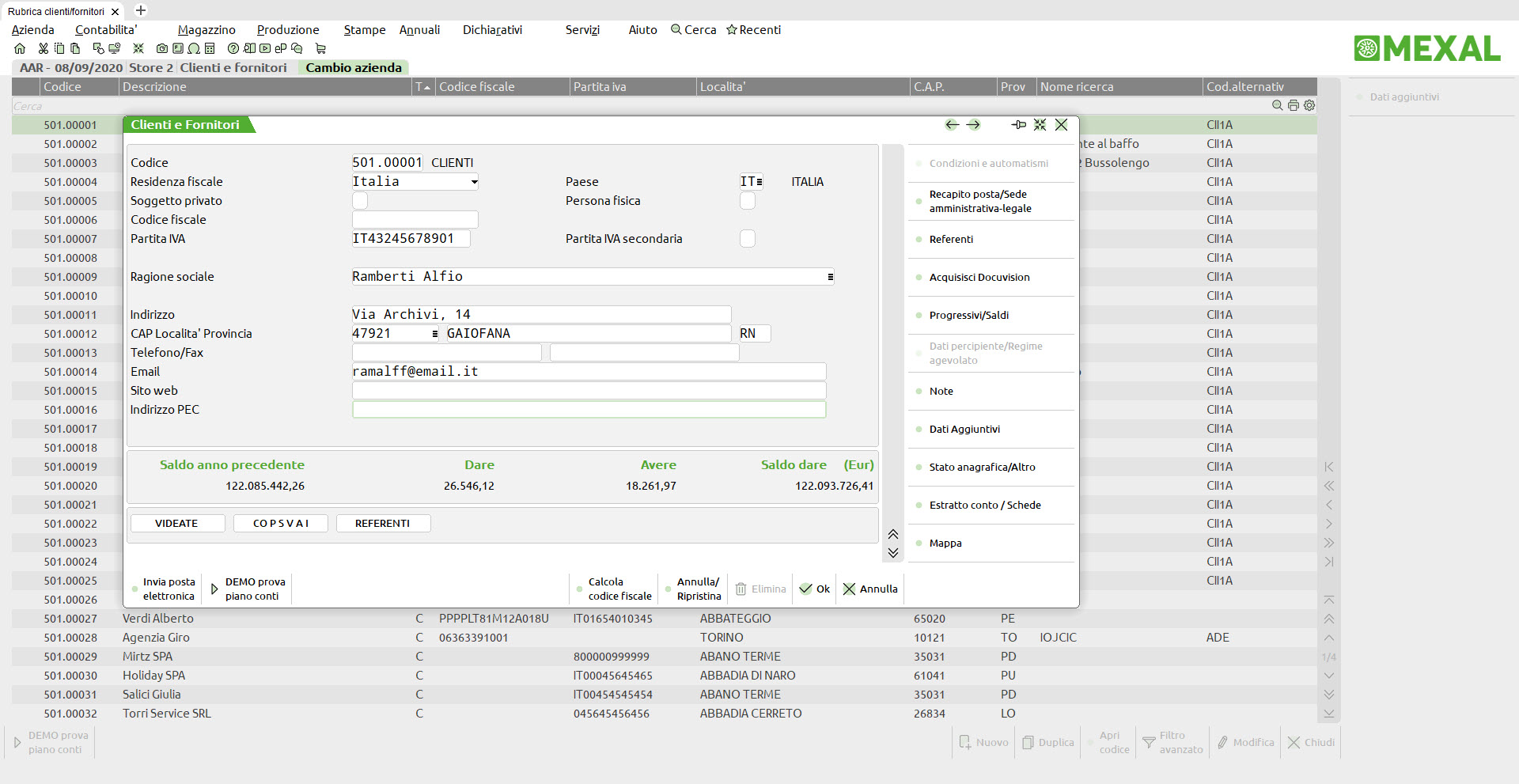
Task: Open the Contabilita' menu
Action: pyautogui.click(x=106, y=29)
